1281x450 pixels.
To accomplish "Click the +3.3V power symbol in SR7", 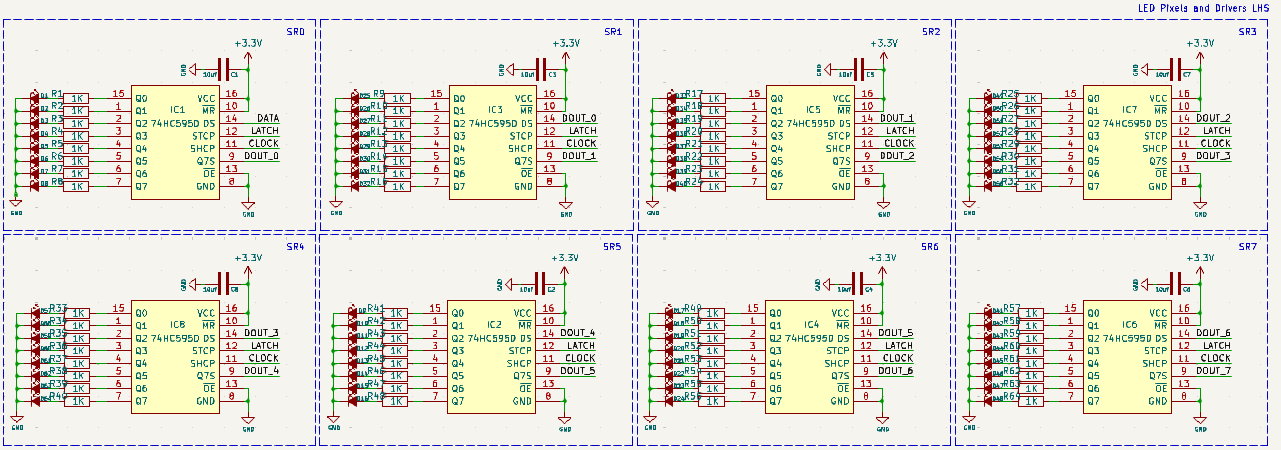I will tap(1201, 259).
